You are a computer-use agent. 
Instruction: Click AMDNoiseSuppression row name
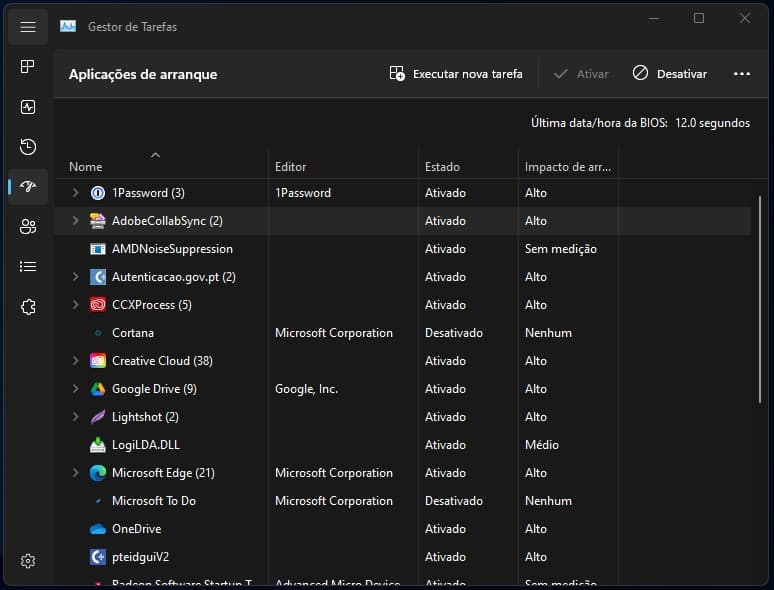172,249
